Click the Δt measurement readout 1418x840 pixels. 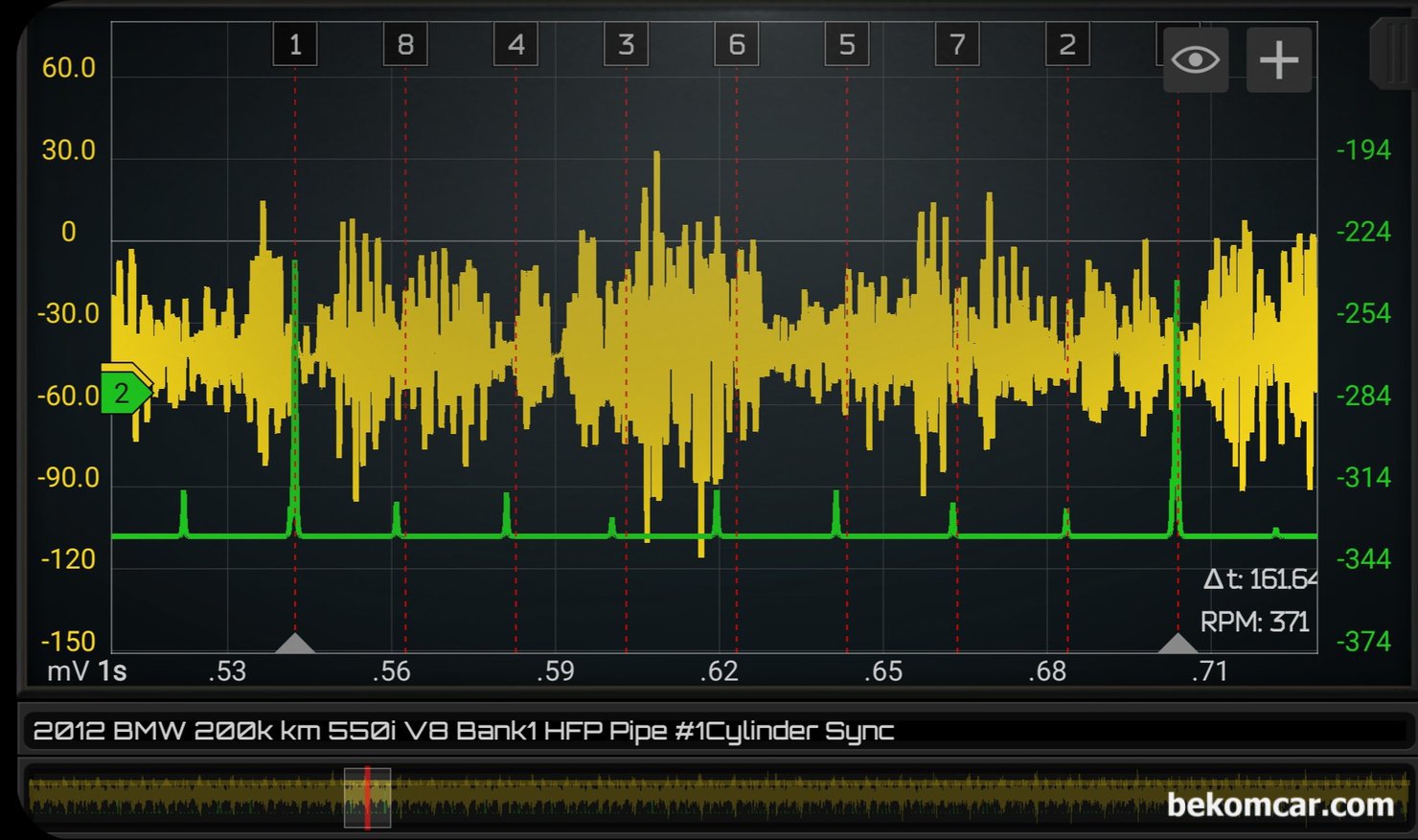[1259, 579]
